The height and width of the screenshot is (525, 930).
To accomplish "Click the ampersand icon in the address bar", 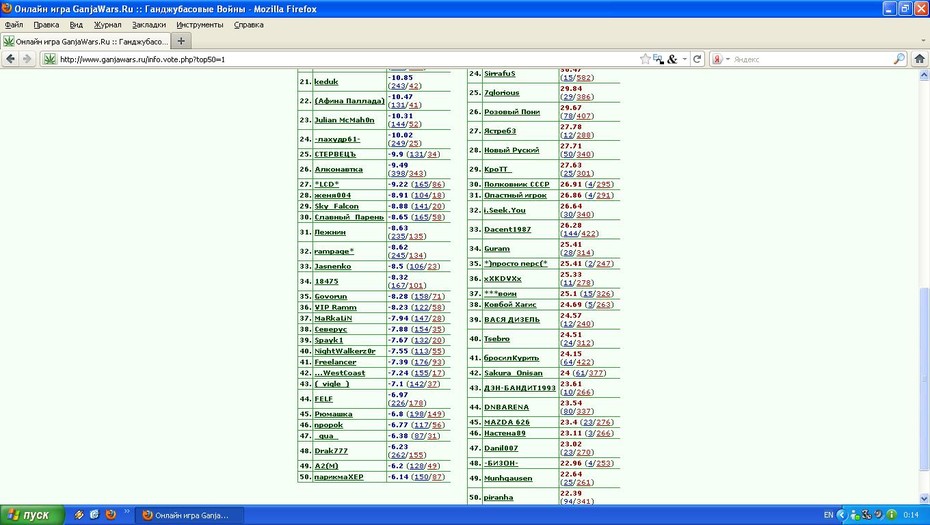I will [x=672, y=59].
